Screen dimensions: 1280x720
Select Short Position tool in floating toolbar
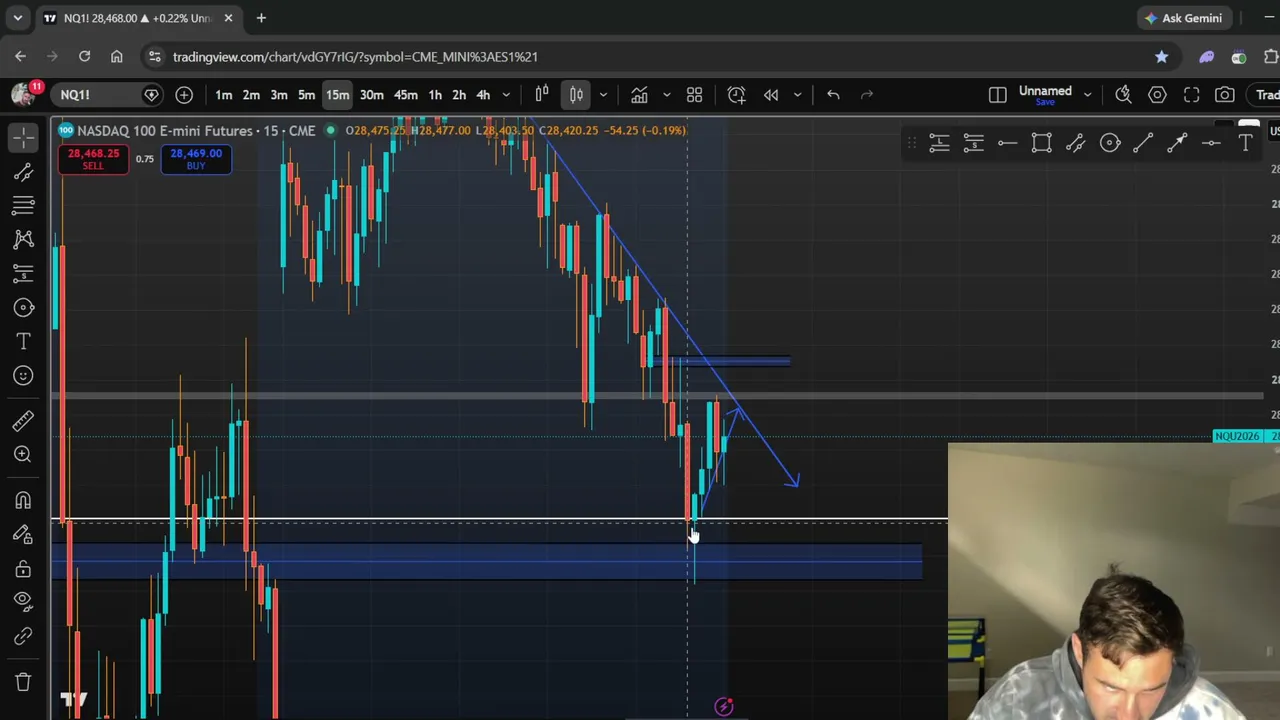(973, 144)
